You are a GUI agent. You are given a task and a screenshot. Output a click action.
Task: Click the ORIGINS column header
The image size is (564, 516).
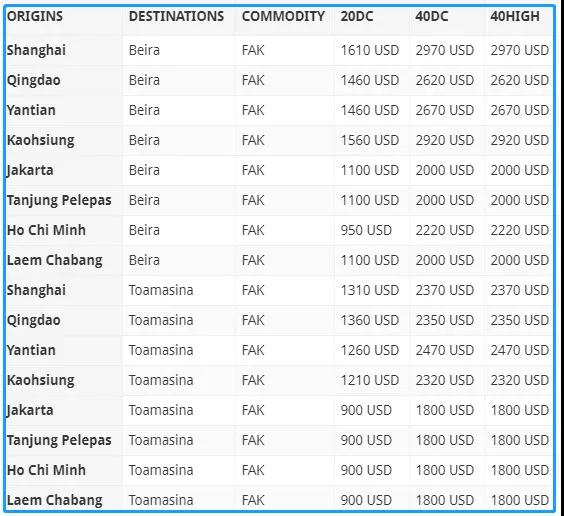[35, 17]
